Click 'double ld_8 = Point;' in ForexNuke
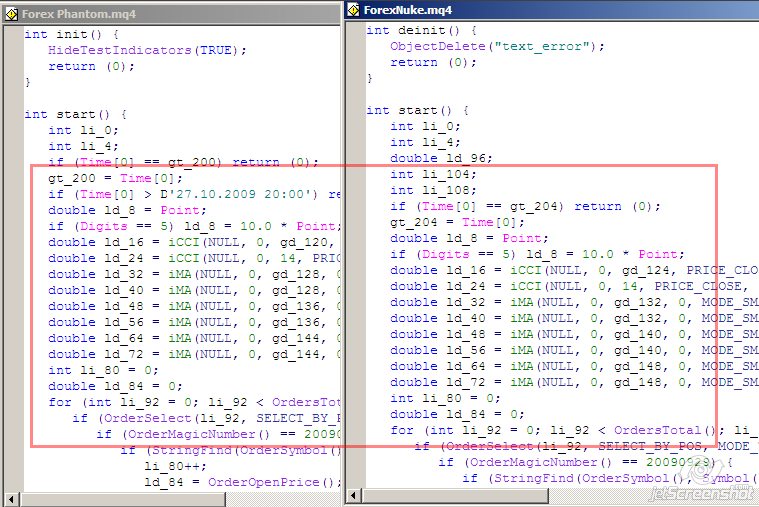The image size is (759, 507). tap(470, 238)
